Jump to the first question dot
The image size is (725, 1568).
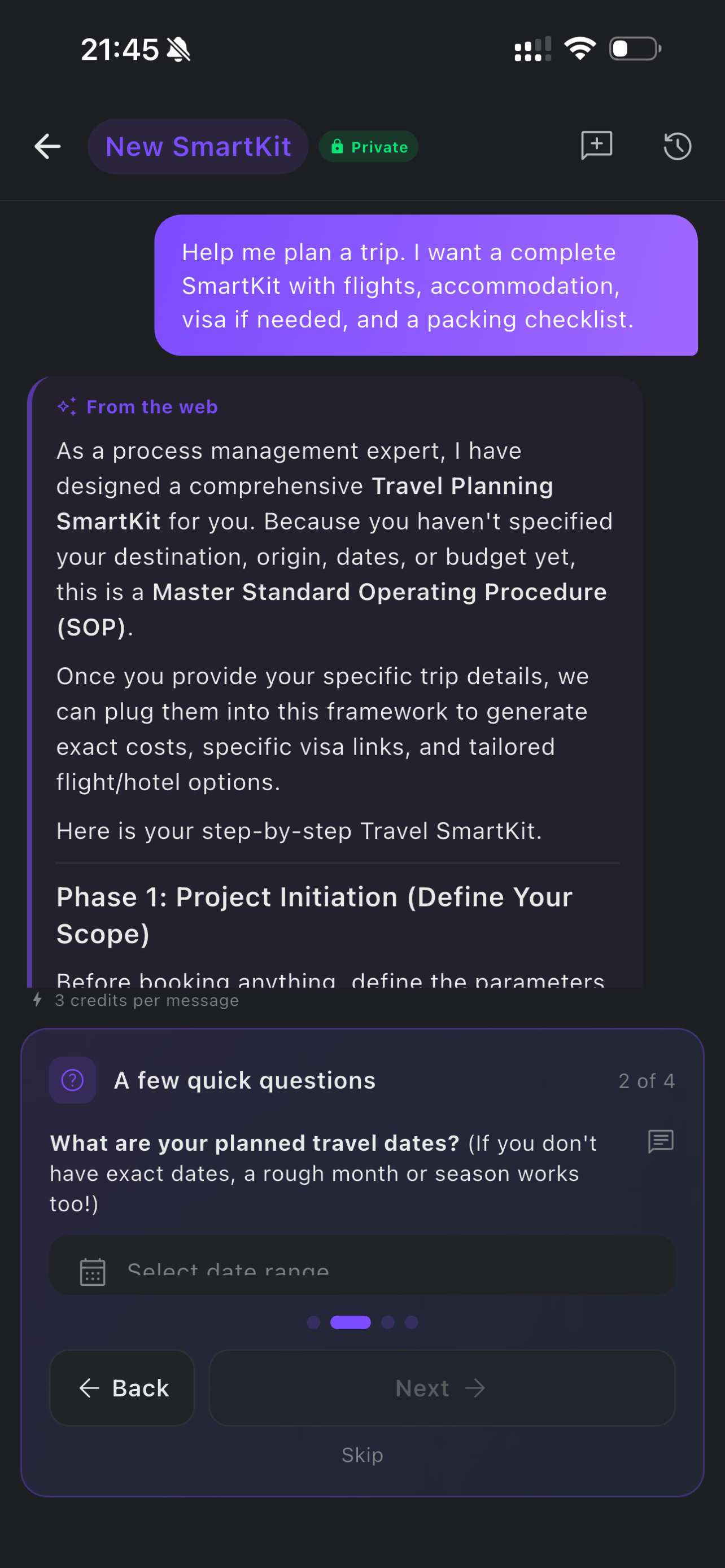(x=313, y=1322)
